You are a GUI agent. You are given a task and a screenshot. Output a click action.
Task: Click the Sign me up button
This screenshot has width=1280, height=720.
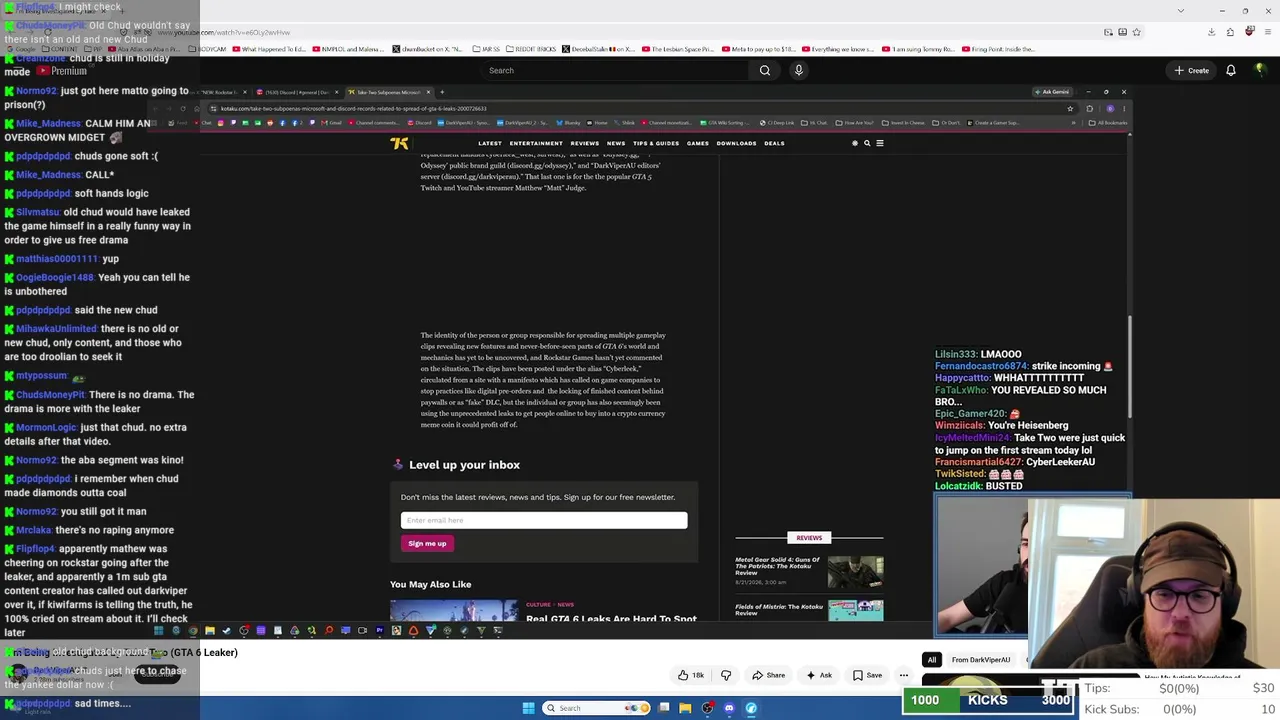click(x=427, y=543)
